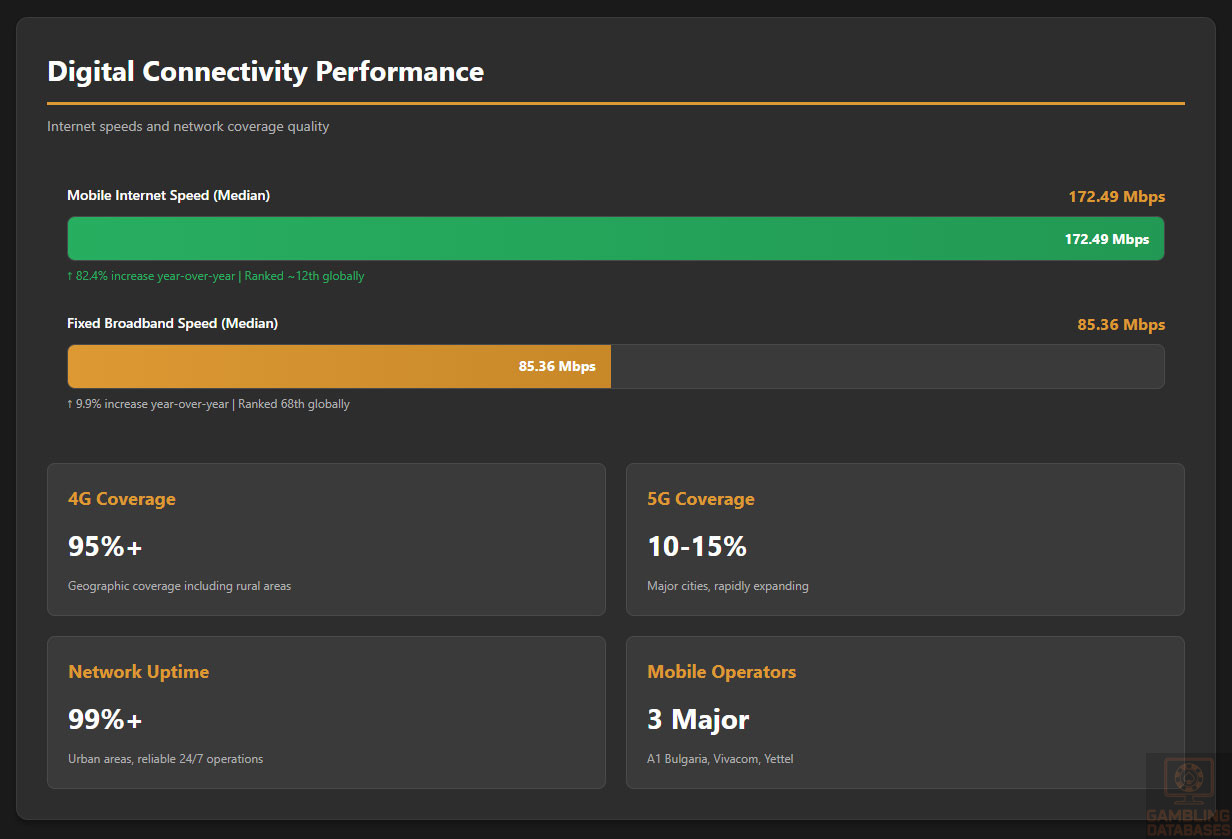The image size is (1232, 839).
Task: Click the 99%+ uptime figure
Action: [x=105, y=720]
